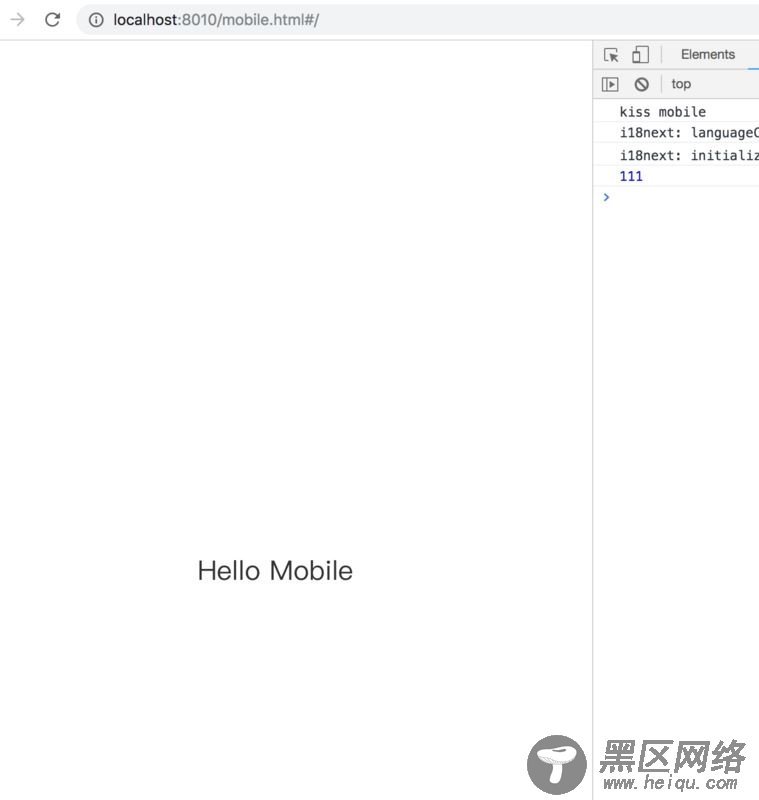Show the console sidebar icon

click(x=610, y=84)
